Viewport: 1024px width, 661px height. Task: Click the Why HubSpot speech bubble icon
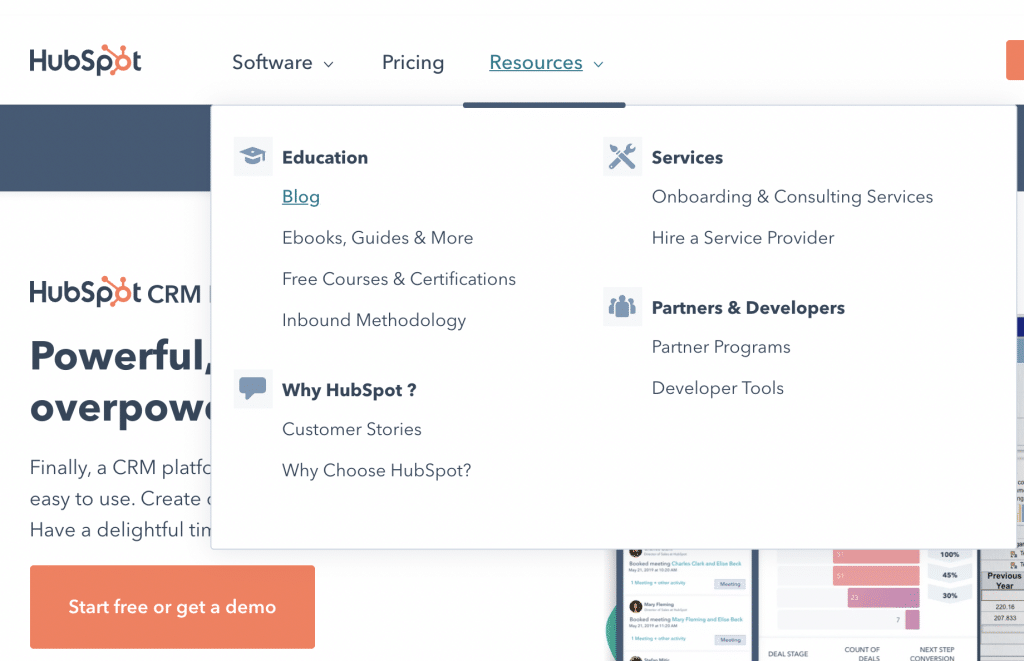pos(253,389)
